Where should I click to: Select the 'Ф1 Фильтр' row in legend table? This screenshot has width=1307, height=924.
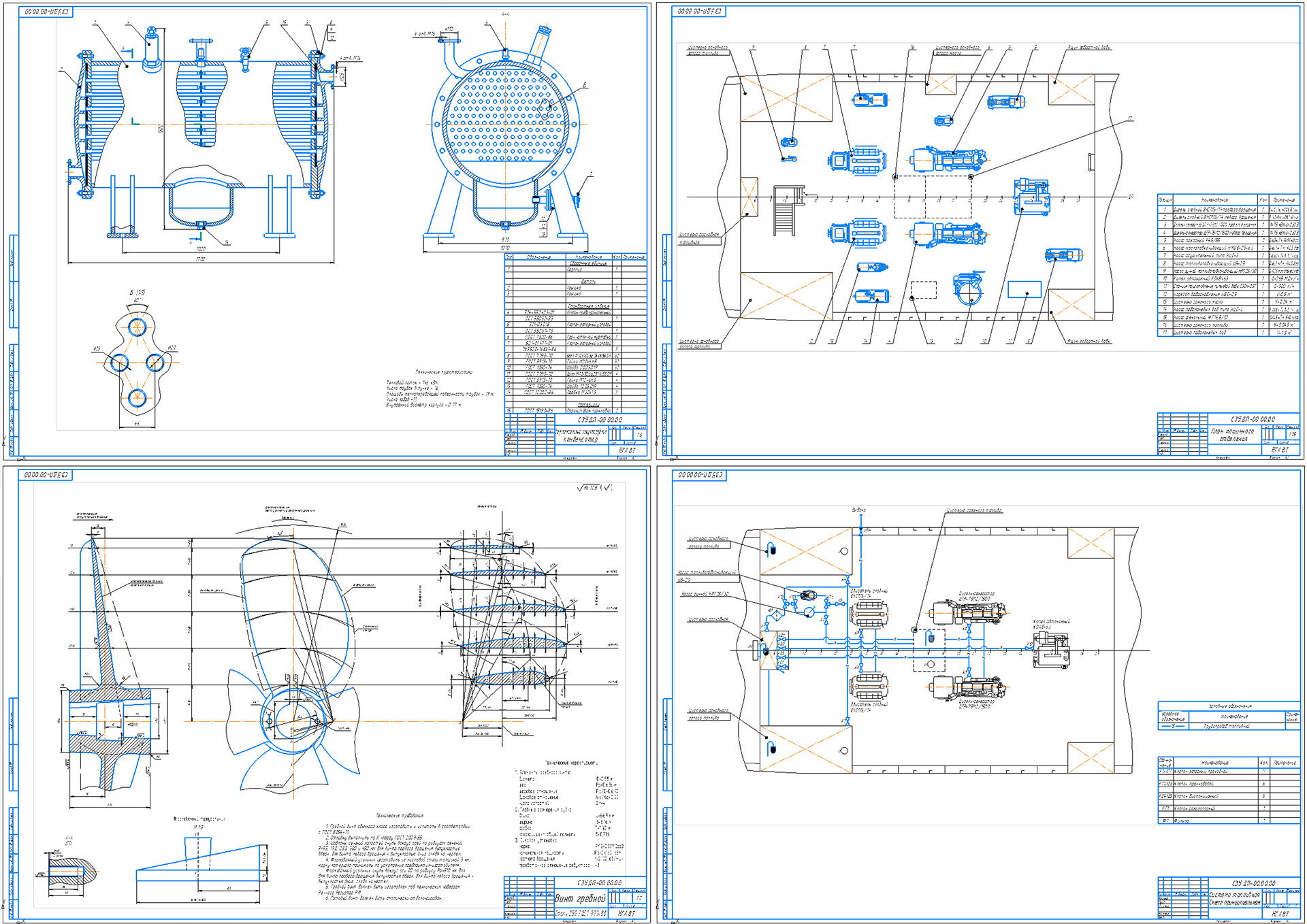tap(1229, 821)
